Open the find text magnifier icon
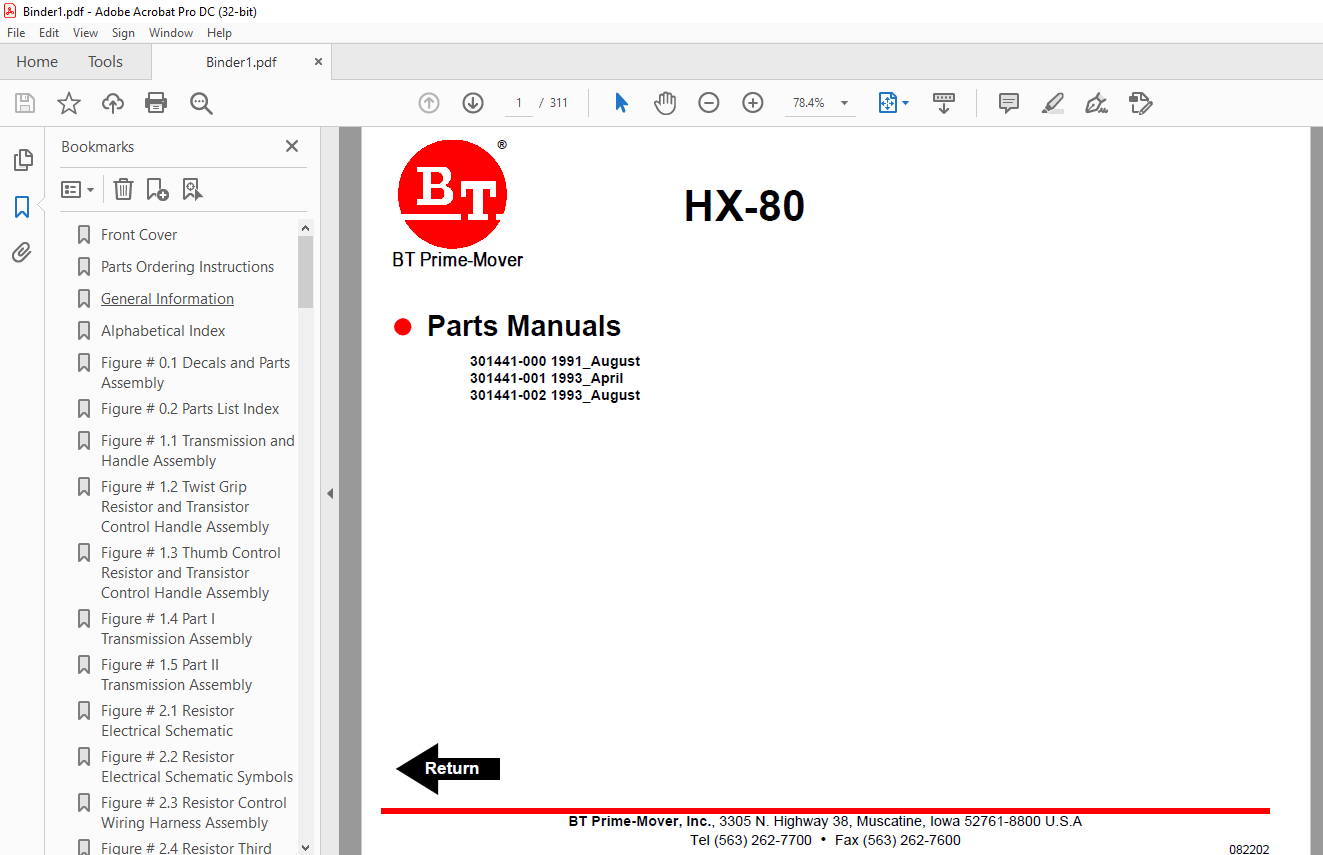Image resolution: width=1323 pixels, height=855 pixels. [x=201, y=103]
